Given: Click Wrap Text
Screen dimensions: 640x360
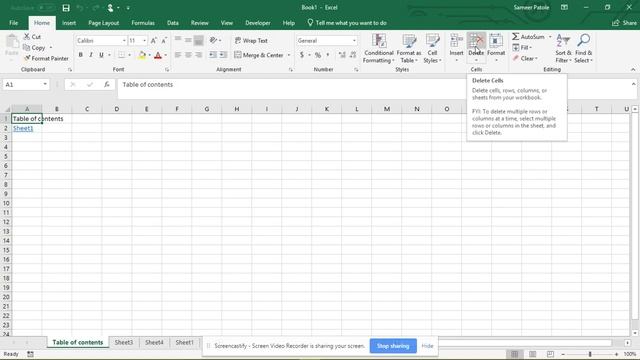Looking at the screenshot, I should (x=251, y=40).
